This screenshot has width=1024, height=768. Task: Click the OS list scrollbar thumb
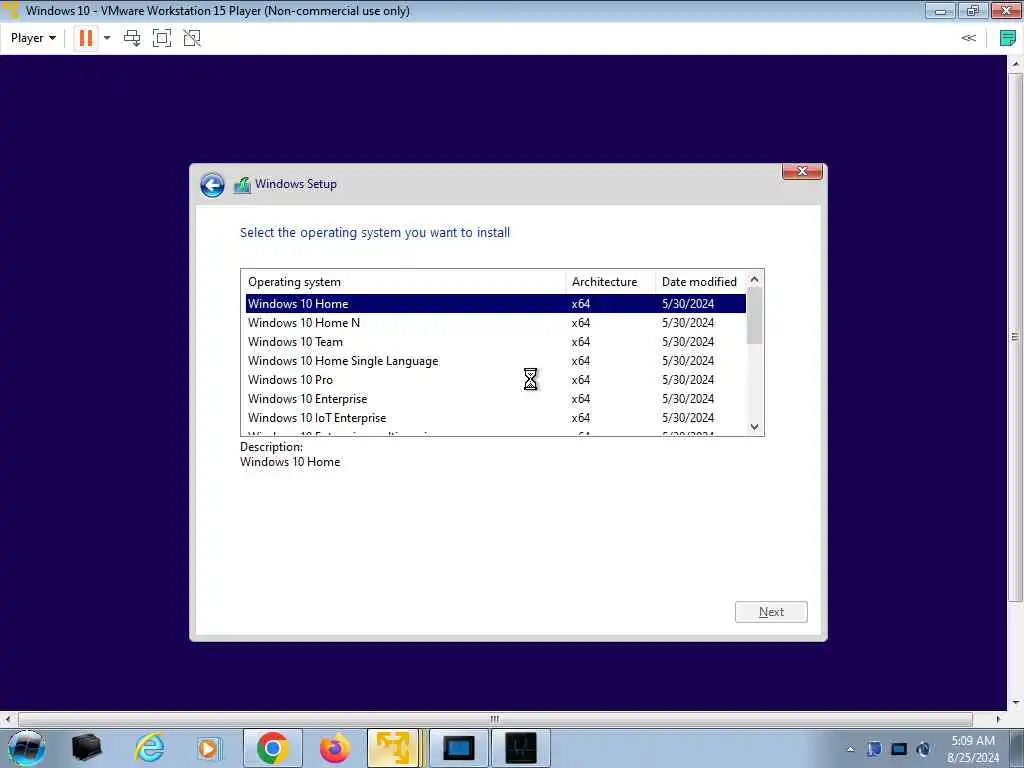click(x=755, y=315)
